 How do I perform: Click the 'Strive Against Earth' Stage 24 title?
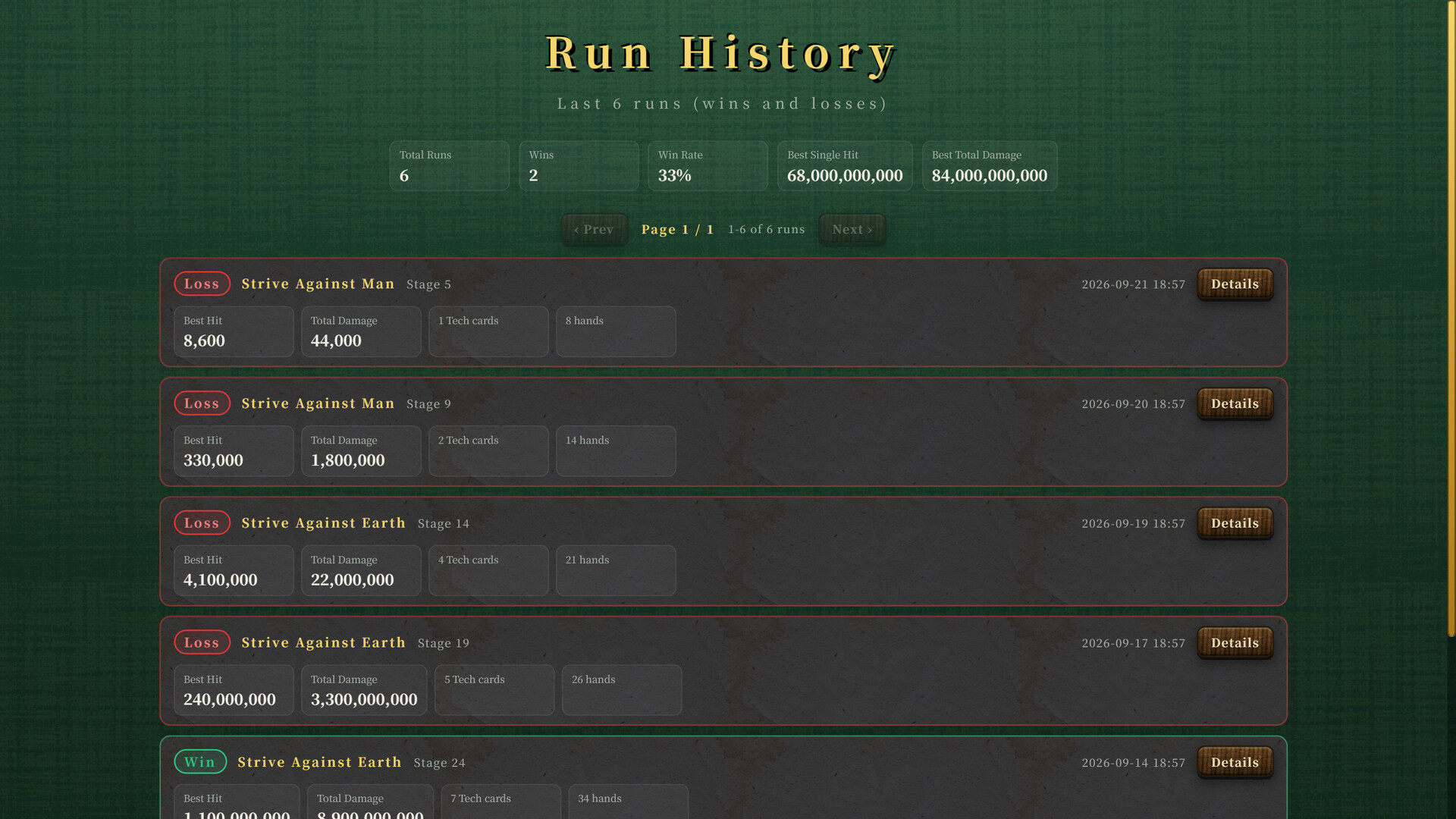pos(319,762)
